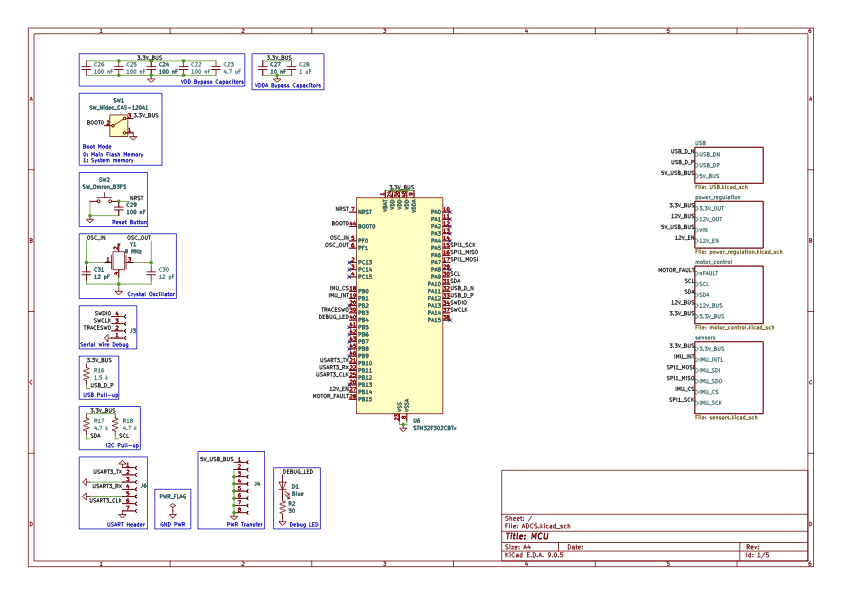Viewport: 841px width, 595px height.
Task: Click 'File: sensors.kicad_sch' label
Action: pyautogui.click(x=726, y=417)
